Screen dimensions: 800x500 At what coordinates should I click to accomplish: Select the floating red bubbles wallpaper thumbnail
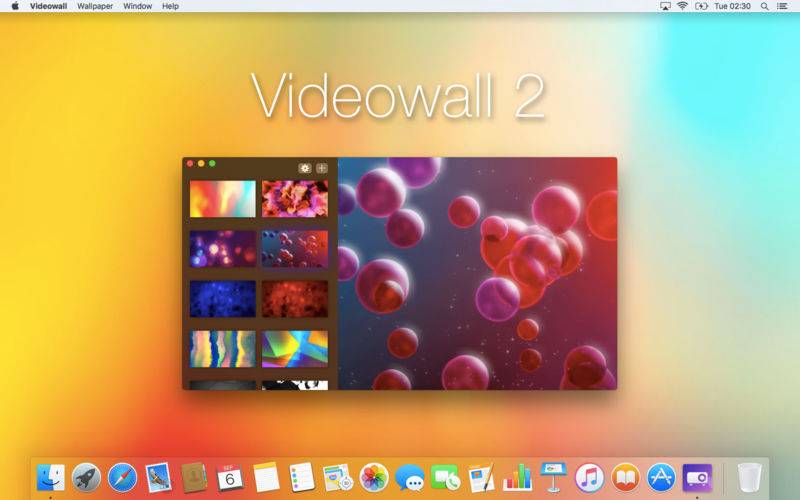[295, 249]
